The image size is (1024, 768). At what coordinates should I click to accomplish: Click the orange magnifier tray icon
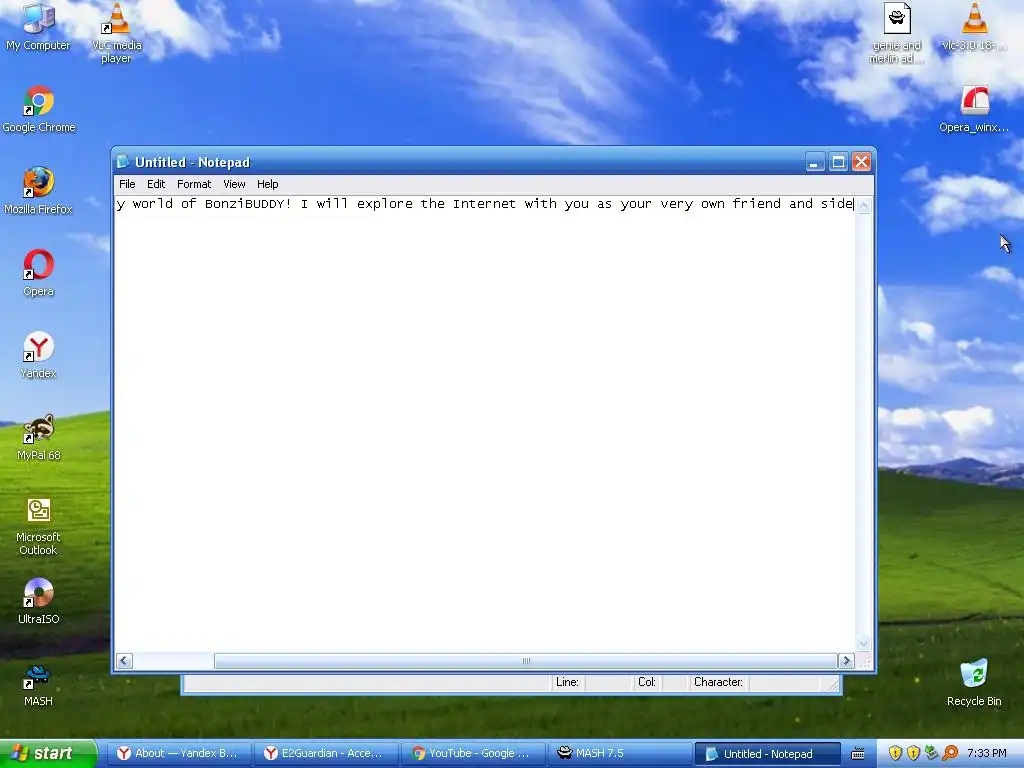click(x=950, y=753)
